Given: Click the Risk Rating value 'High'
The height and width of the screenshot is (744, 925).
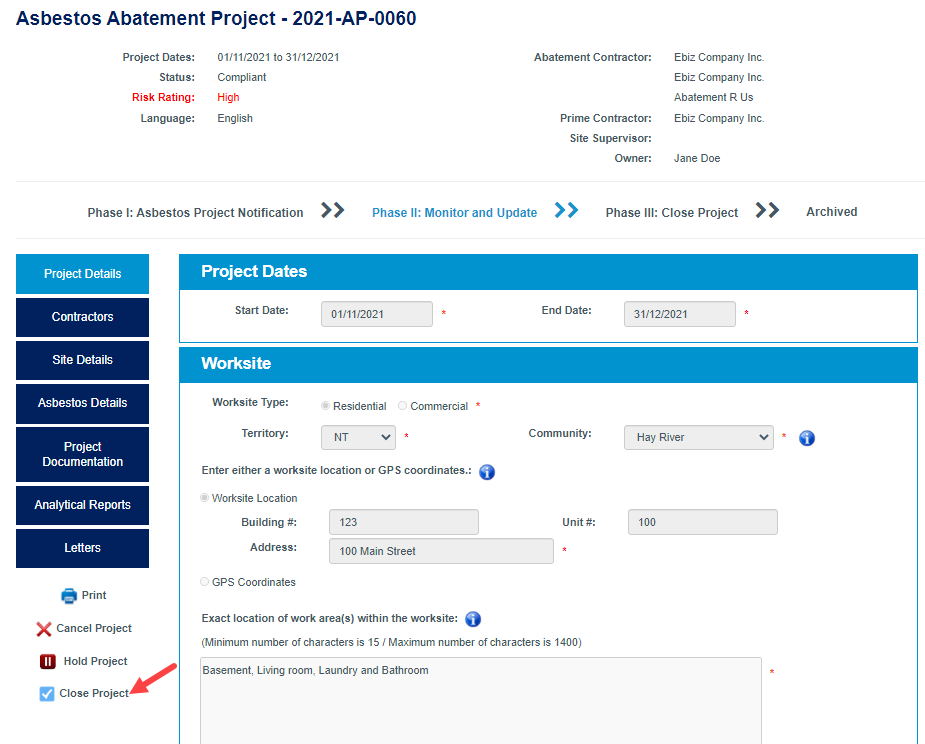Looking at the screenshot, I should pos(228,97).
